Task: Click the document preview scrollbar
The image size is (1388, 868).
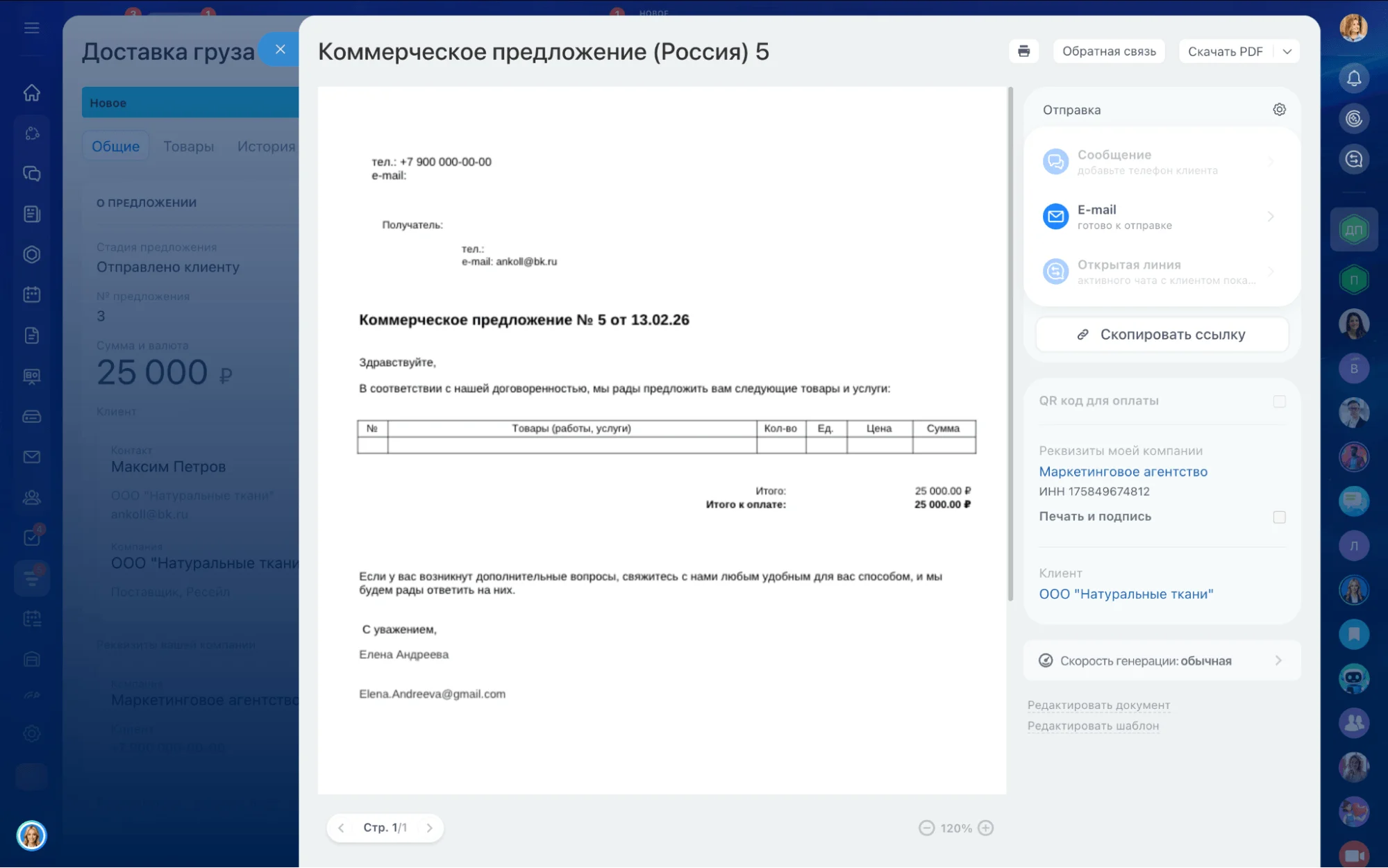Action: (x=1010, y=344)
